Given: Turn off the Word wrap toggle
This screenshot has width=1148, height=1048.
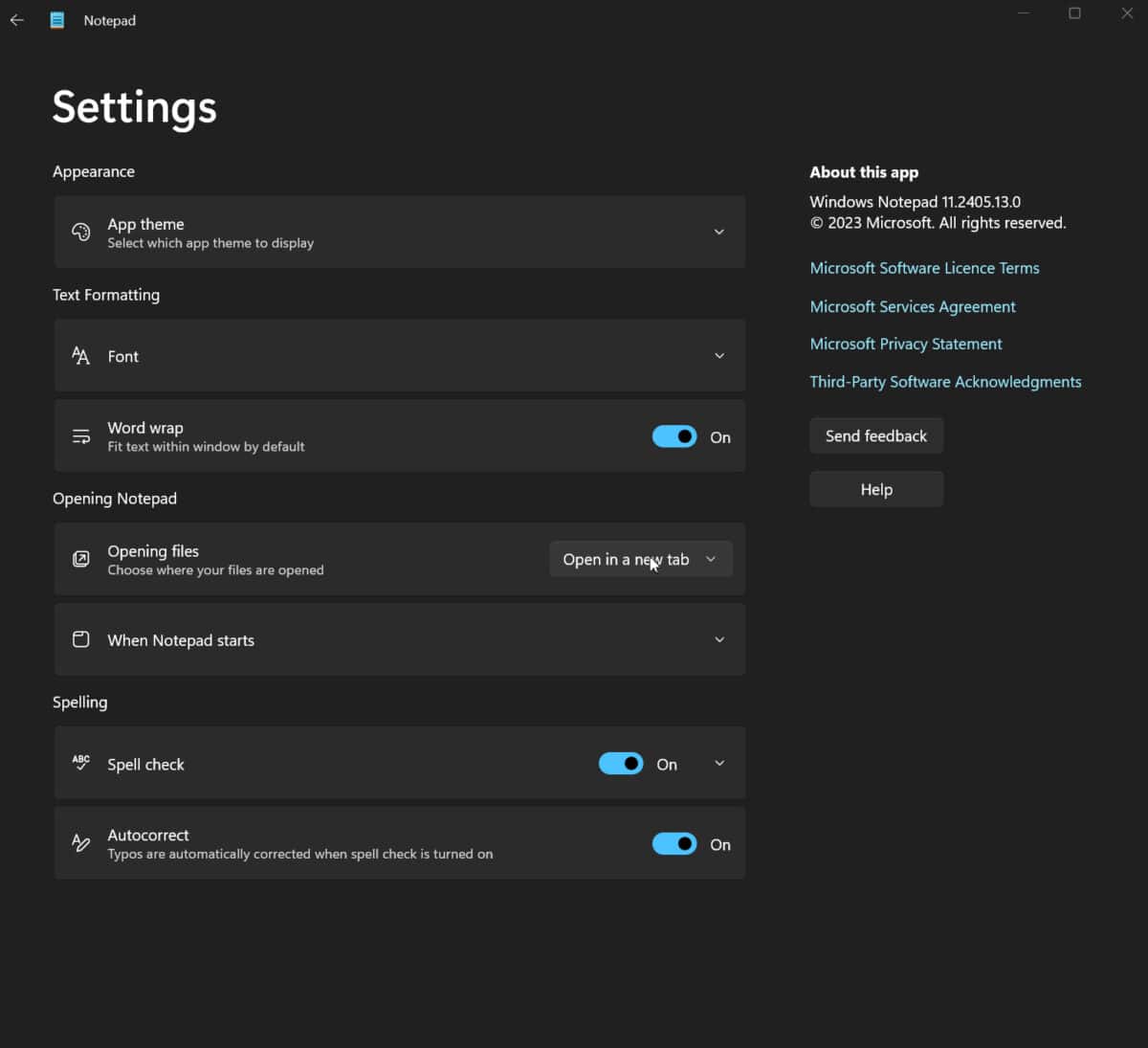Looking at the screenshot, I should pyautogui.click(x=674, y=436).
